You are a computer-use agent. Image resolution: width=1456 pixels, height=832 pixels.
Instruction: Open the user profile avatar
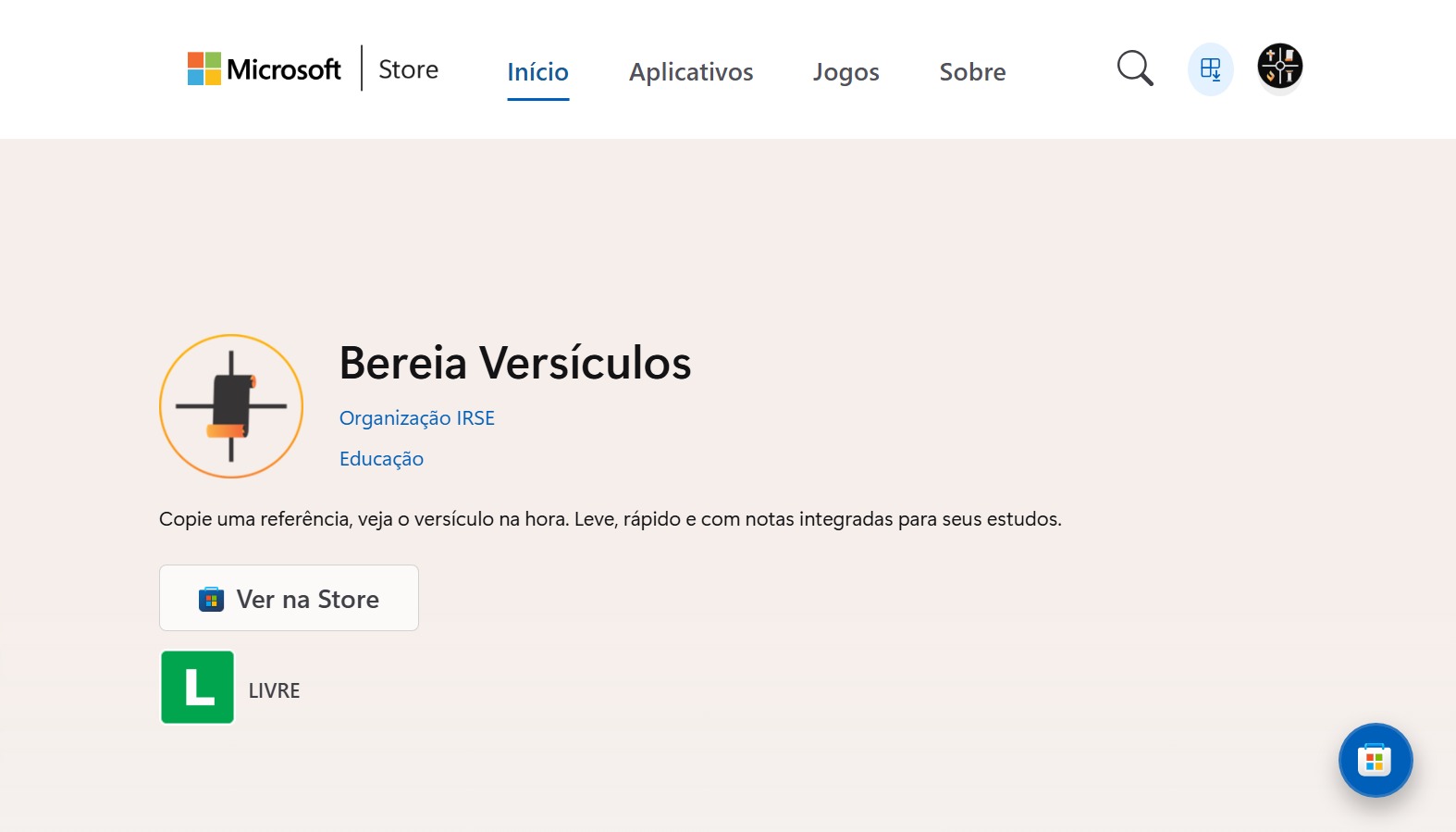point(1279,67)
